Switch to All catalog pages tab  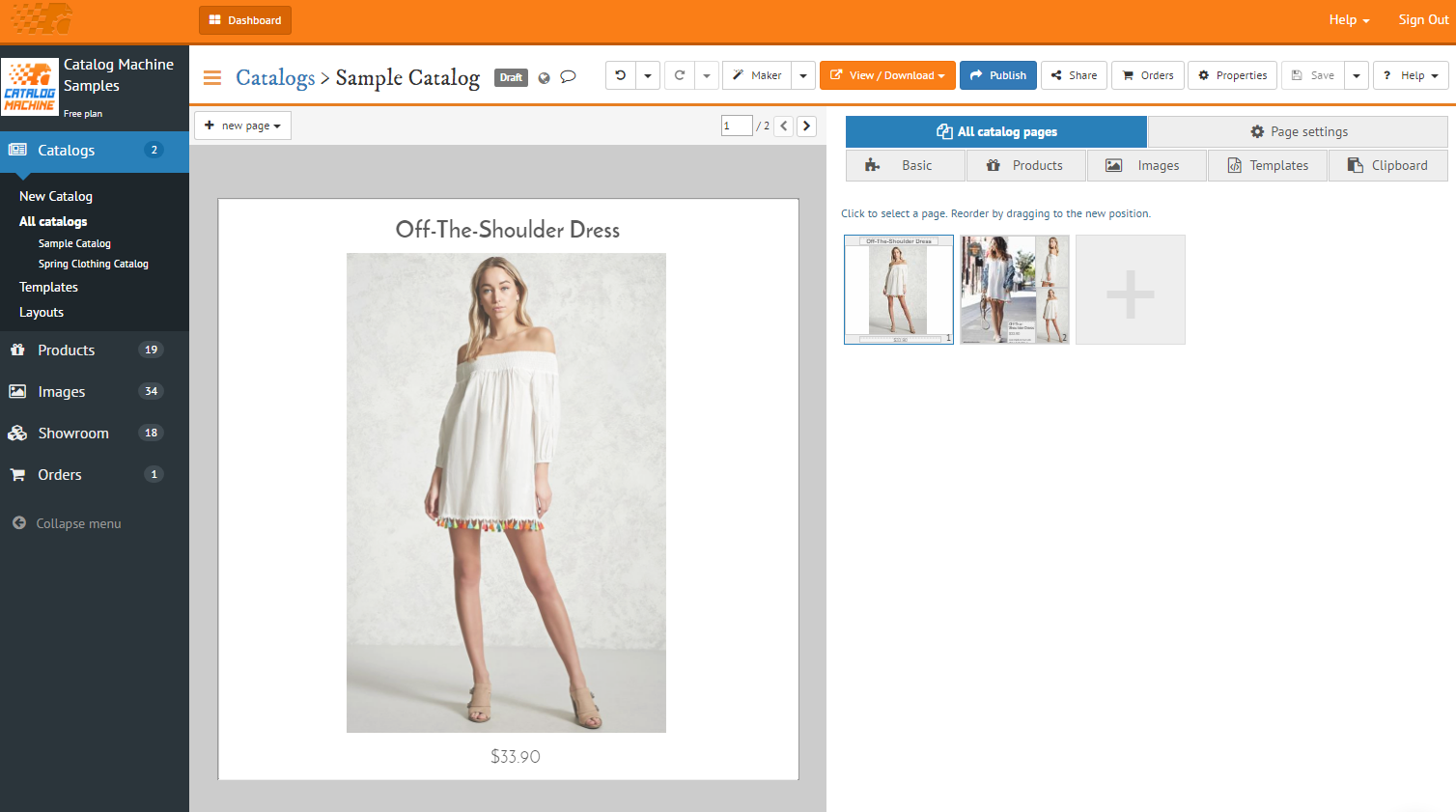[x=996, y=131]
